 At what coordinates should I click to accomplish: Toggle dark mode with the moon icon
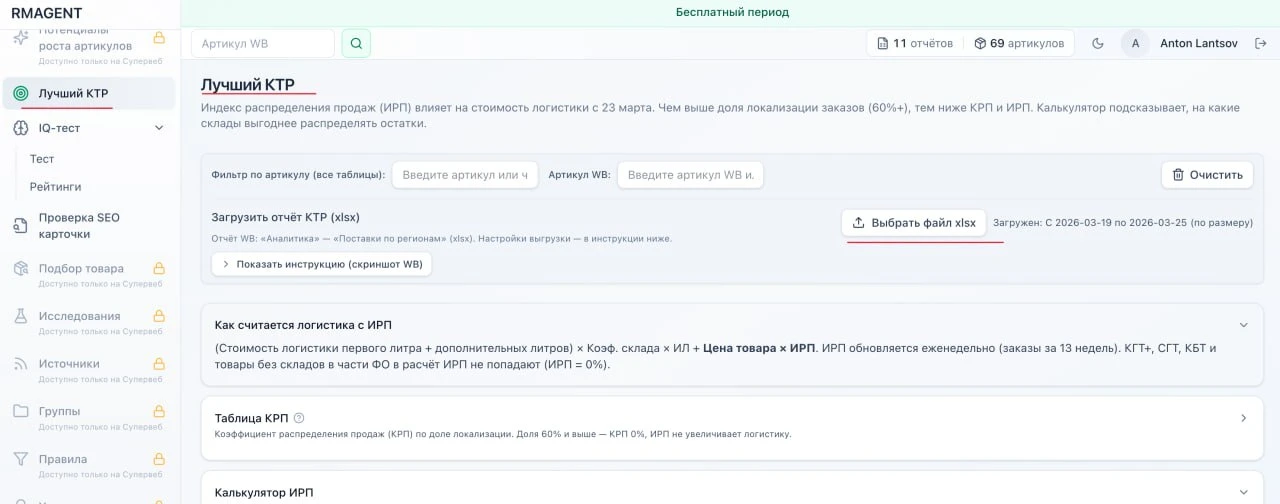click(x=1097, y=43)
